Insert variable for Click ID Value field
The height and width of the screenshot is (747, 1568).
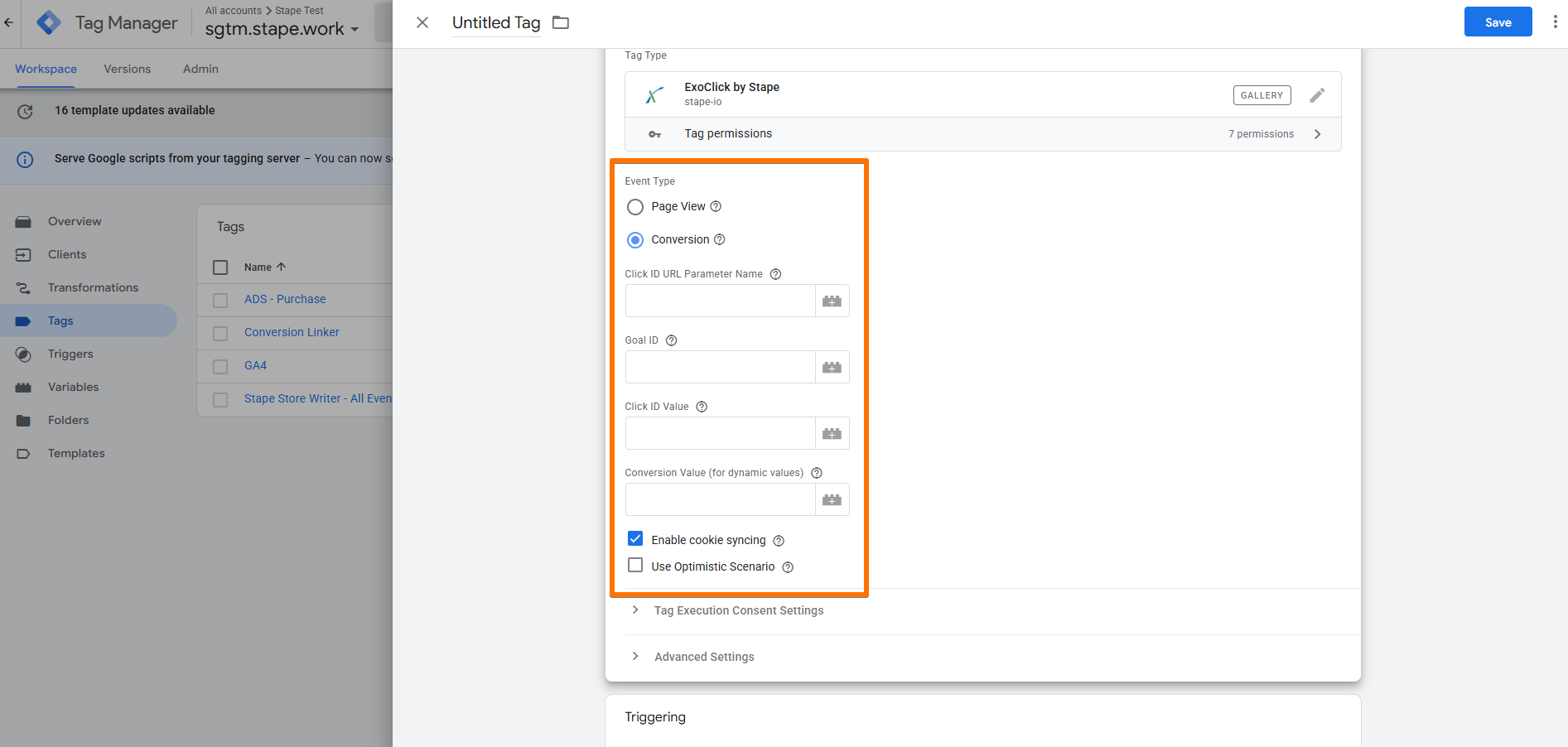[832, 433]
